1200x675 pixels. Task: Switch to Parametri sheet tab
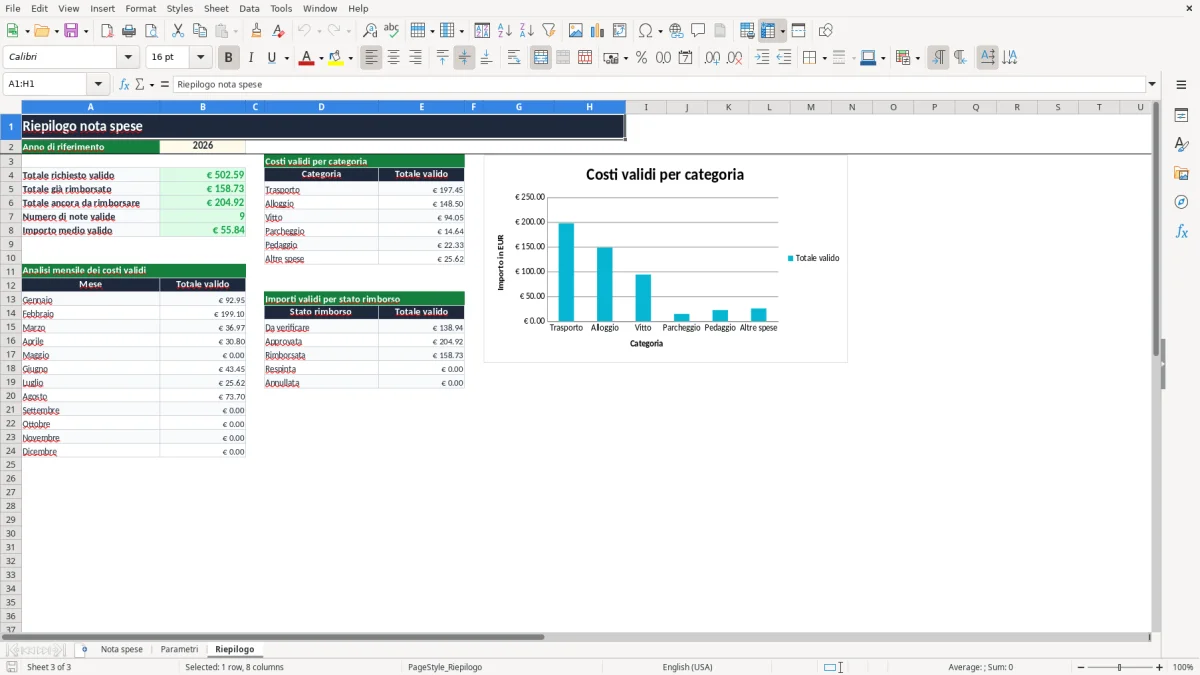[179, 649]
